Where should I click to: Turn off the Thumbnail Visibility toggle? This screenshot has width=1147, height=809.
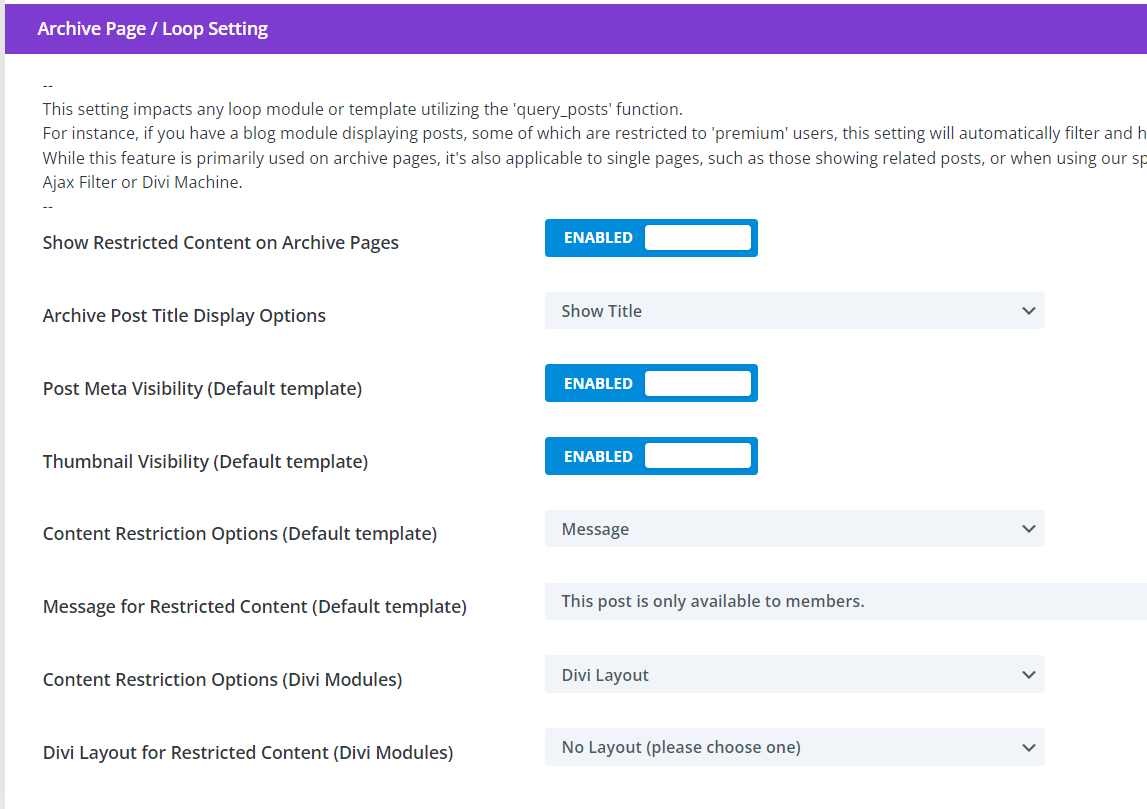coord(651,457)
